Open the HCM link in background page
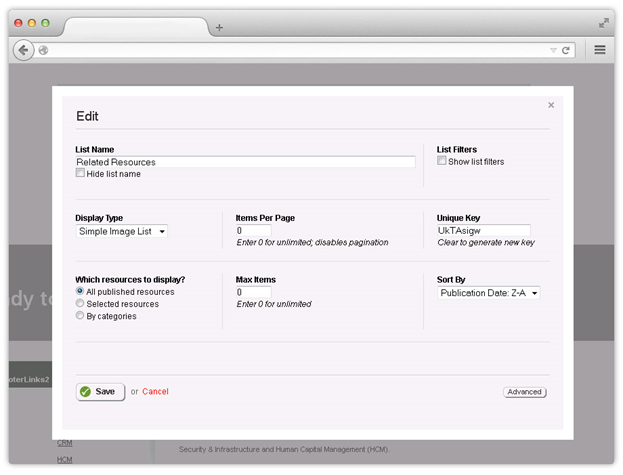 click(64, 460)
